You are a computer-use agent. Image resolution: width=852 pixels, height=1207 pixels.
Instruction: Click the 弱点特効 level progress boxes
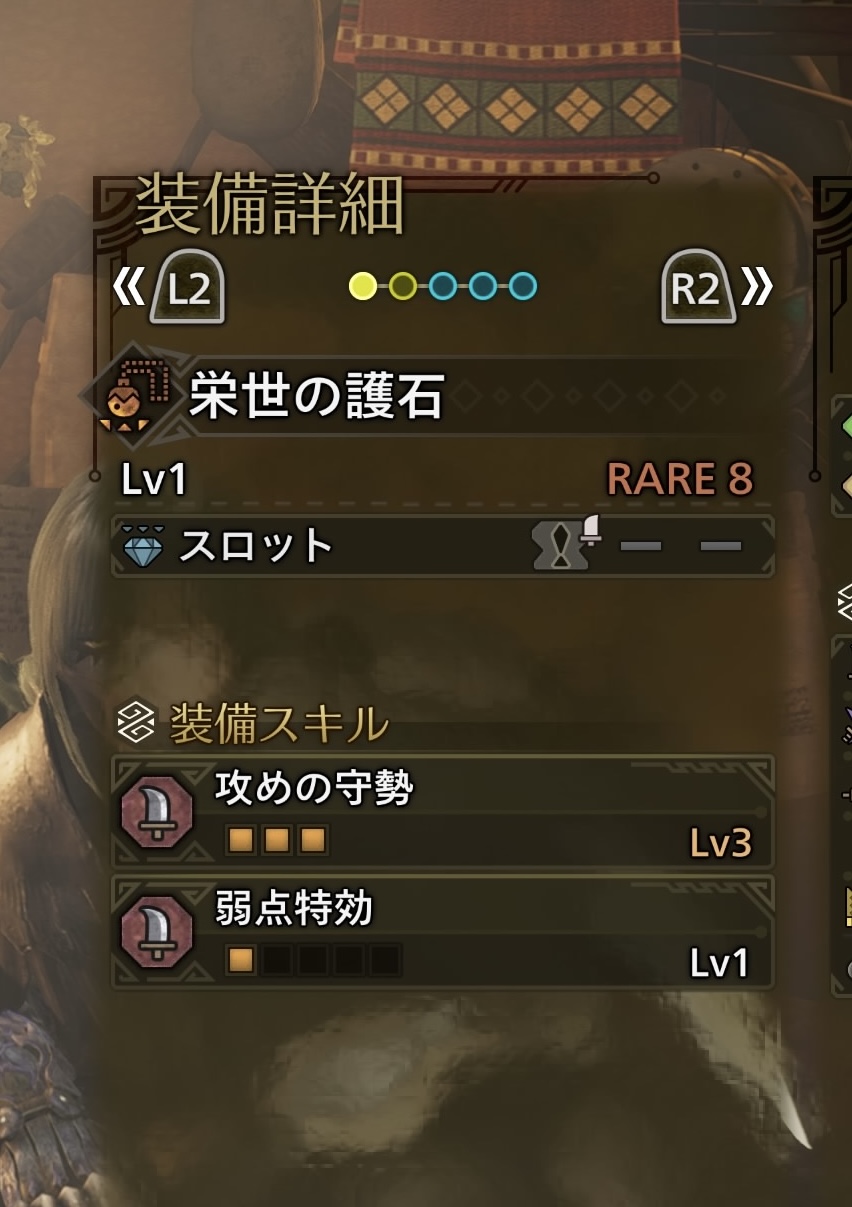(x=313, y=961)
